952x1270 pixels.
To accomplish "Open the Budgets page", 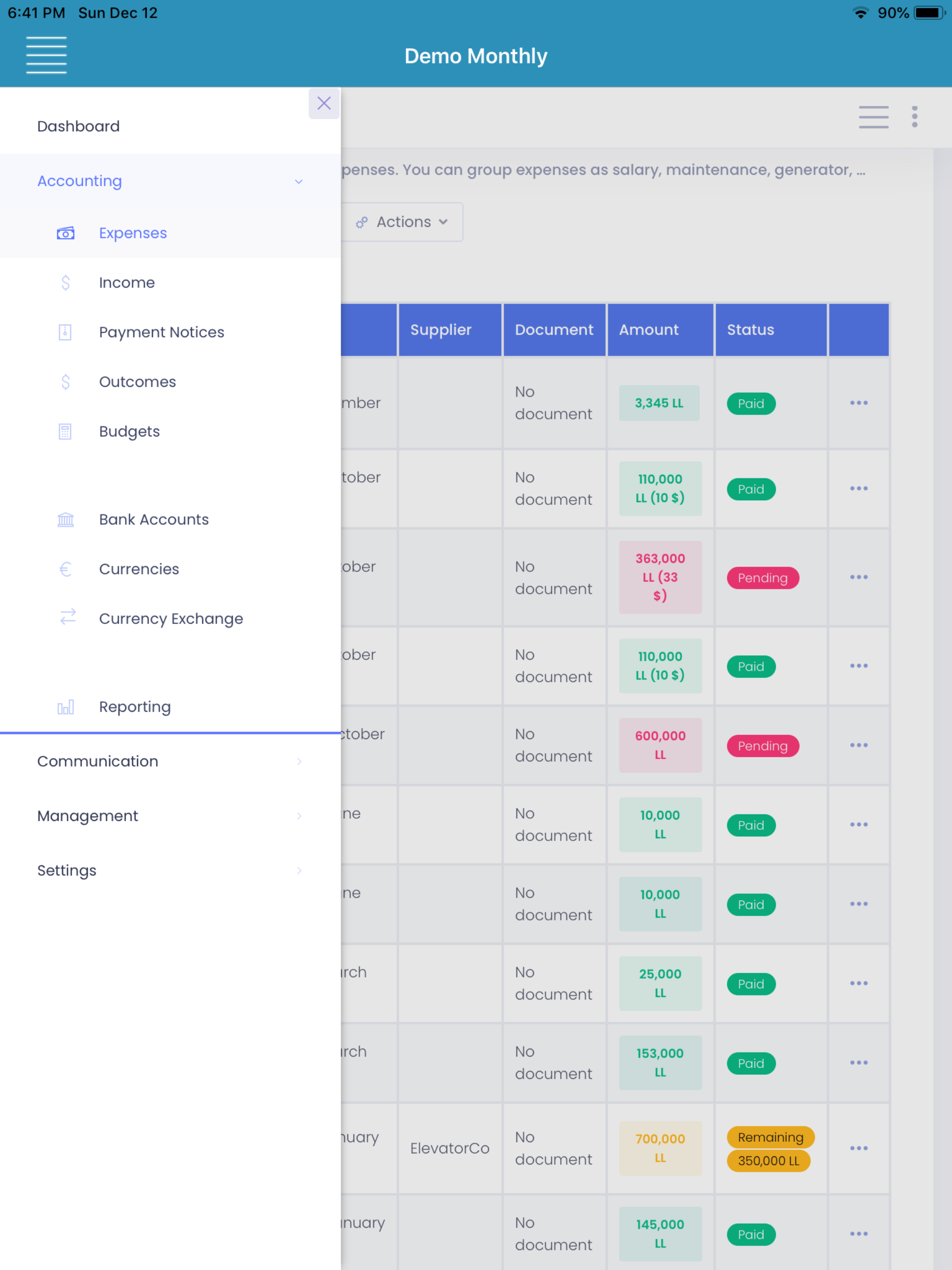I will pyautogui.click(x=170, y=432).
